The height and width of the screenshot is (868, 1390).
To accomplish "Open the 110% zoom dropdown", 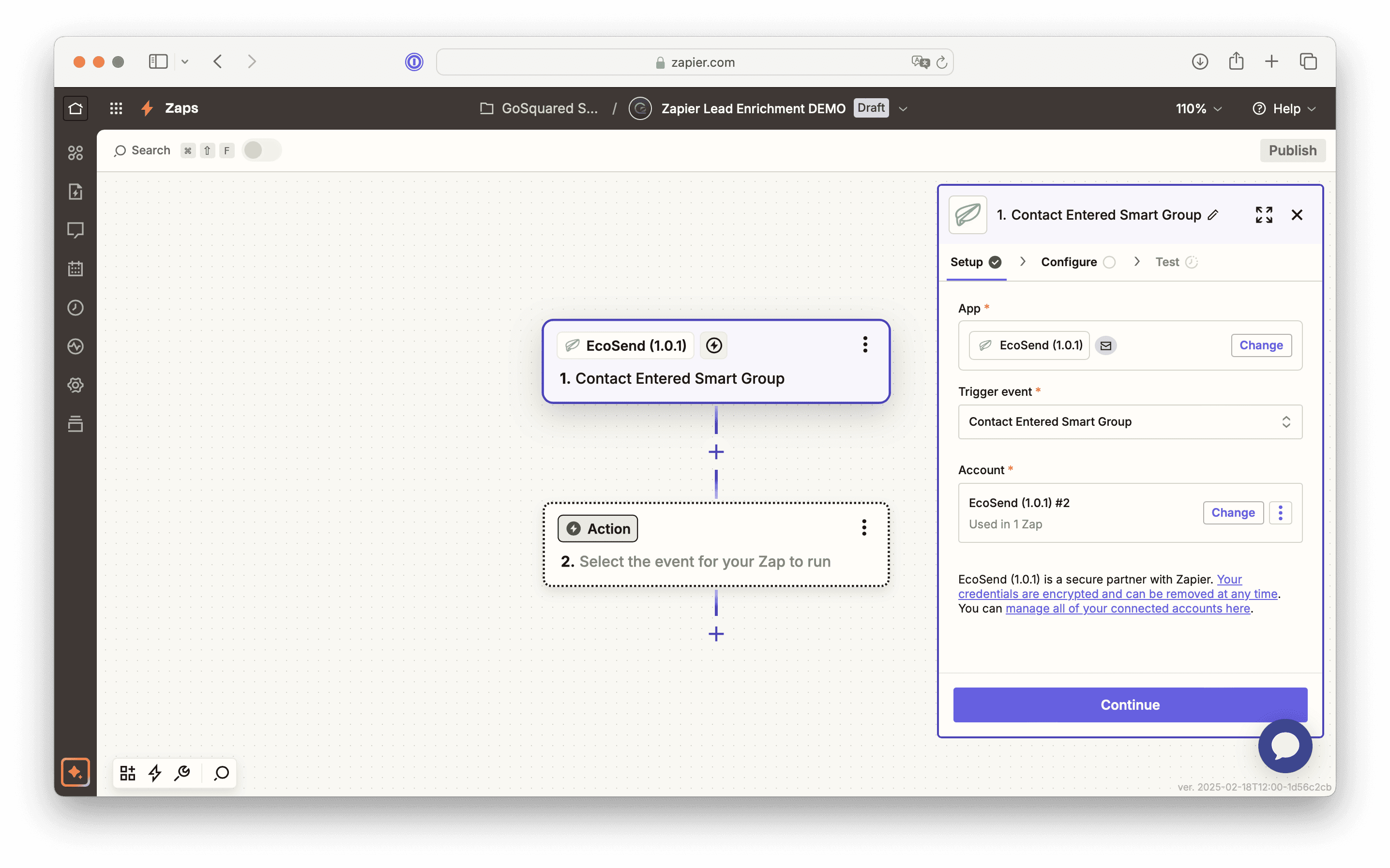I will [x=1198, y=108].
